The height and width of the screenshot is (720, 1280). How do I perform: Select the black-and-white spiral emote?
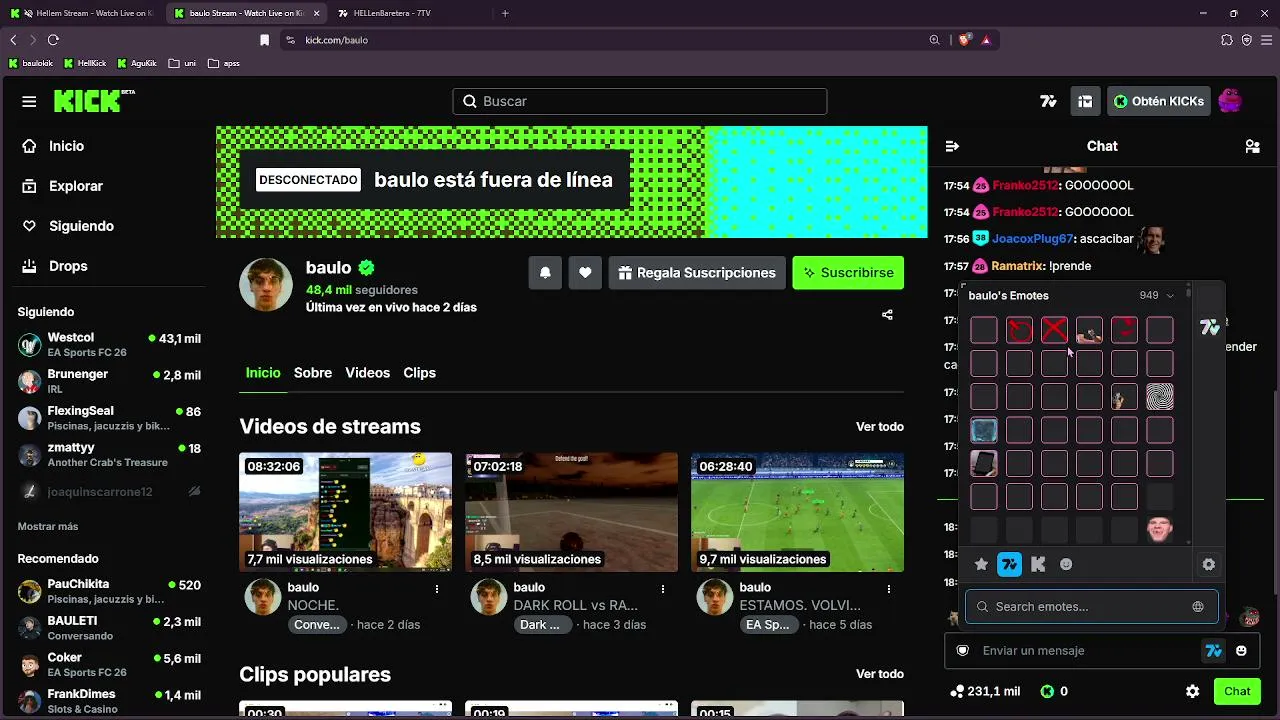coord(1160,397)
